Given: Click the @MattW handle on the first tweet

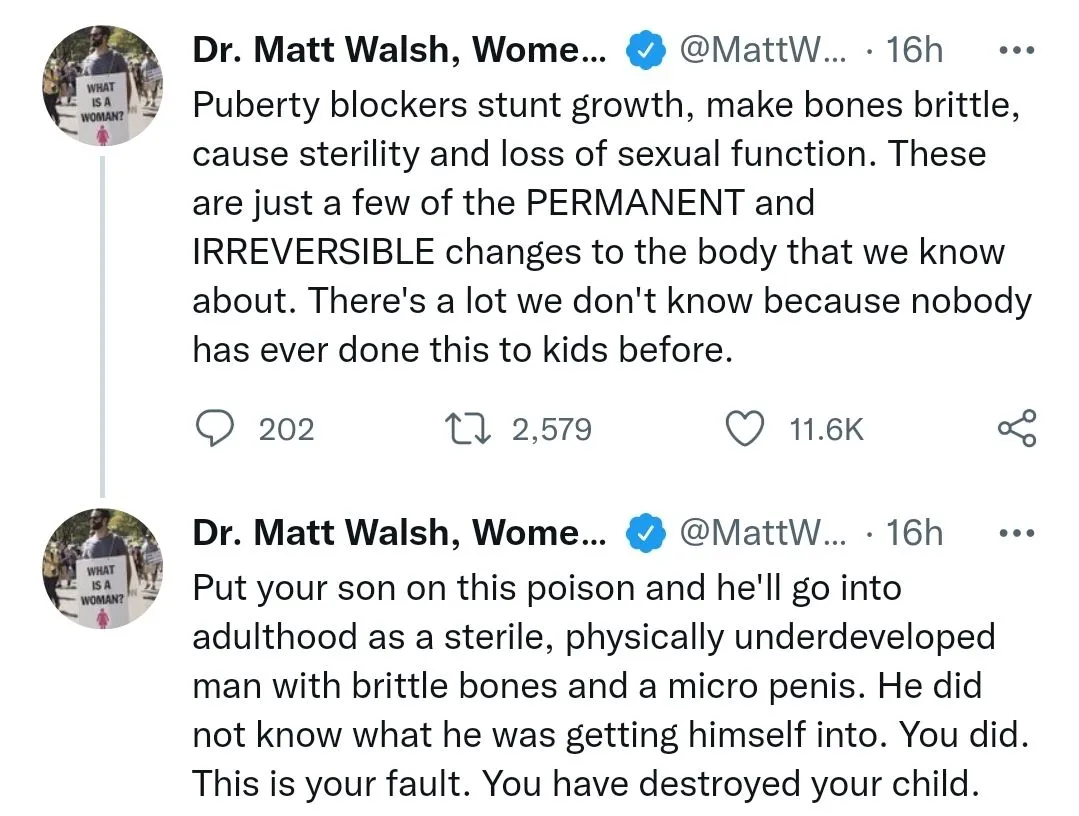Looking at the screenshot, I should [762, 50].
